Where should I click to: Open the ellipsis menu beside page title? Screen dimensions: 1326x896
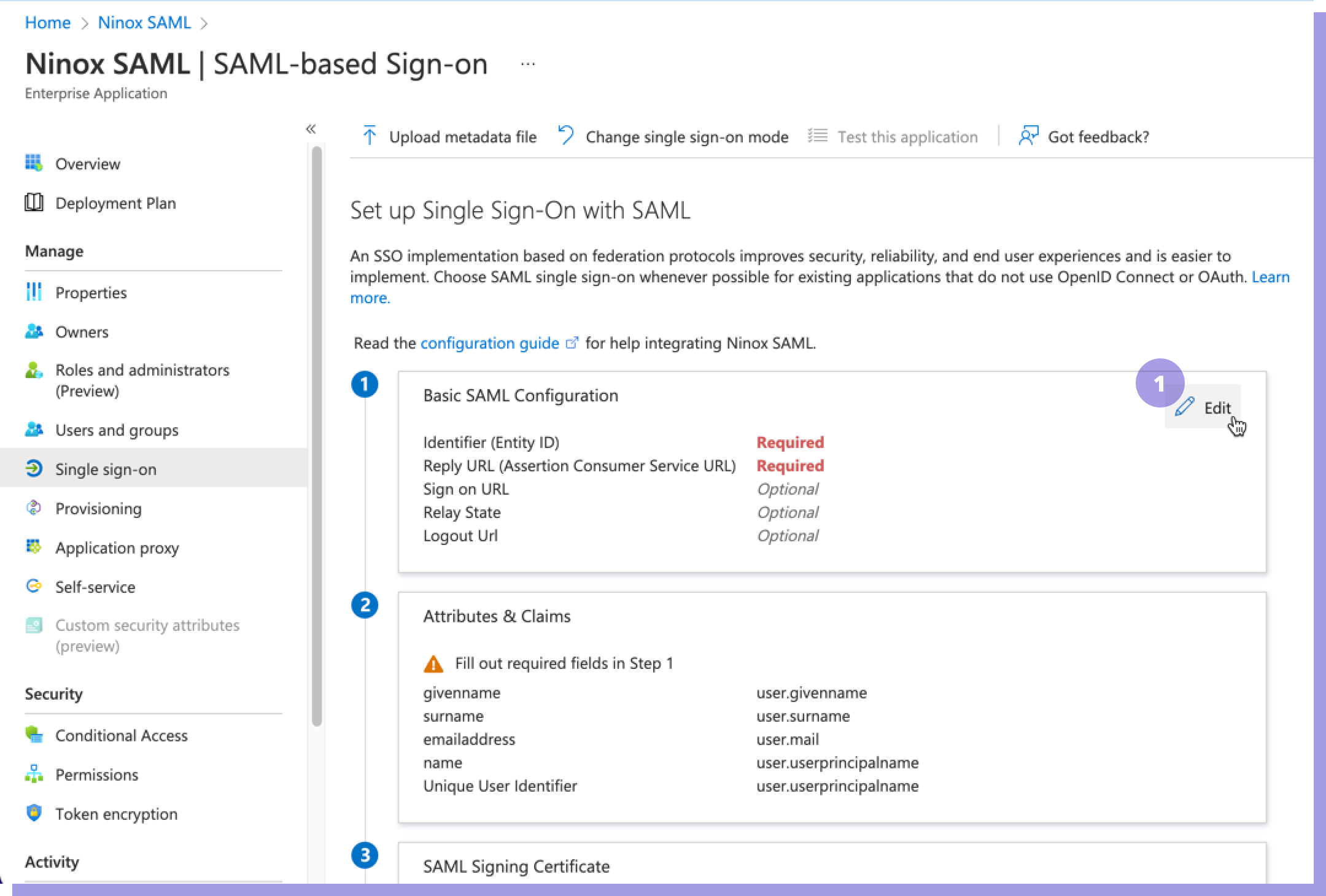(x=528, y=64)
